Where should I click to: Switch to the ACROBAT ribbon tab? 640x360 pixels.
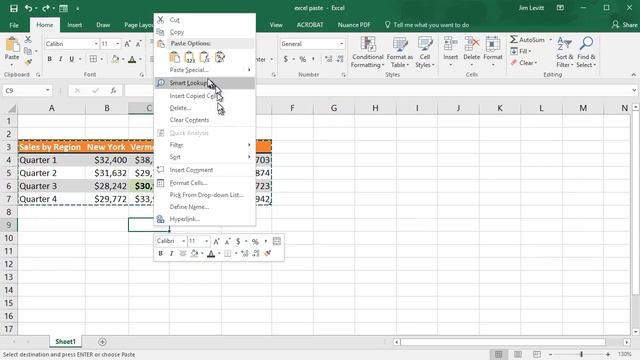pyautogui.click(x=310, y=25)
